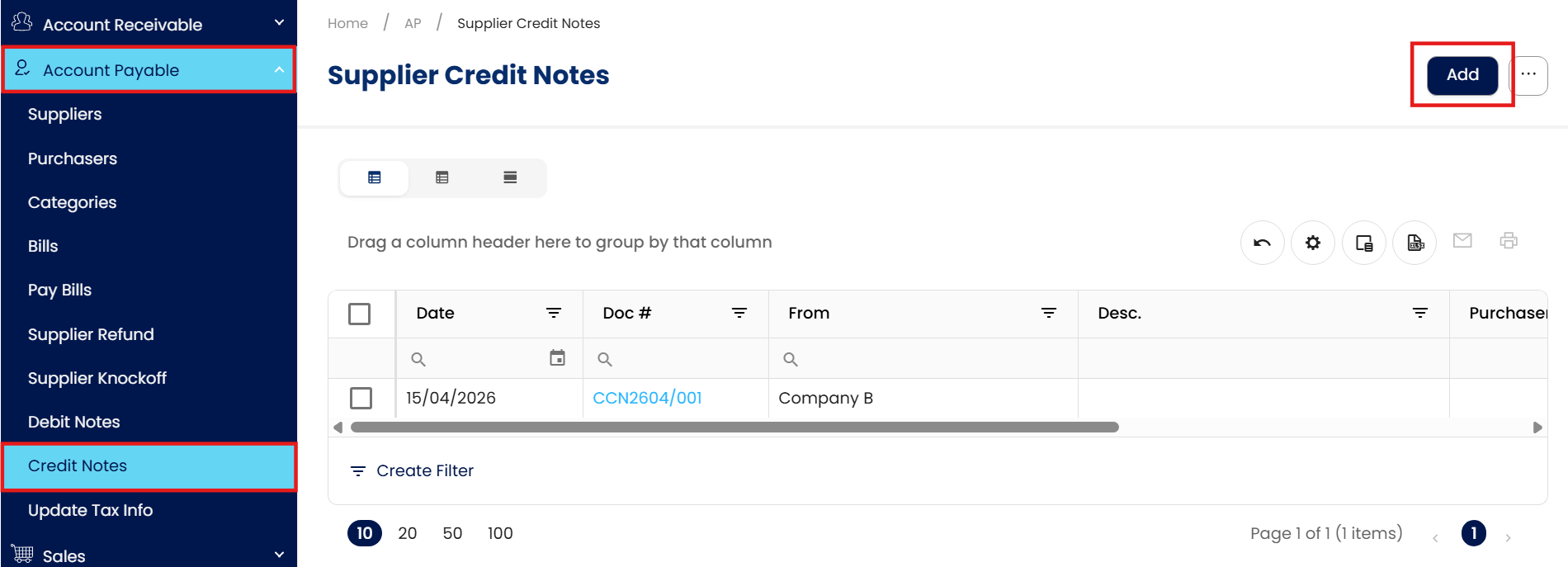Click the grid's horizontal scrollbar

(734, 428)
